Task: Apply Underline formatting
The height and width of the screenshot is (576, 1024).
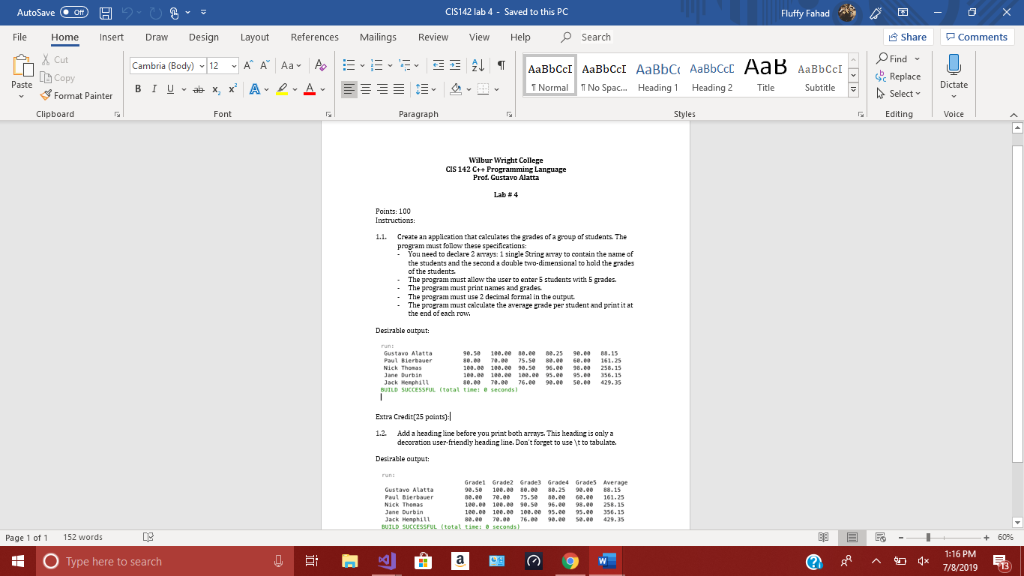Action: pyautogui.click(x=170, y=89)
